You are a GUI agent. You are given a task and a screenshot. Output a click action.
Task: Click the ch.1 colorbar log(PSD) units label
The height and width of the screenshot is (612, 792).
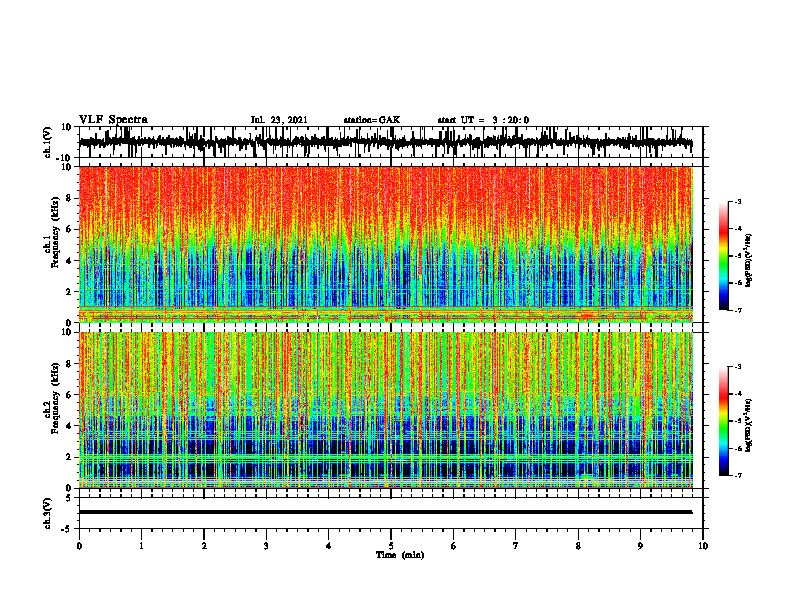(x=749, y=260)
